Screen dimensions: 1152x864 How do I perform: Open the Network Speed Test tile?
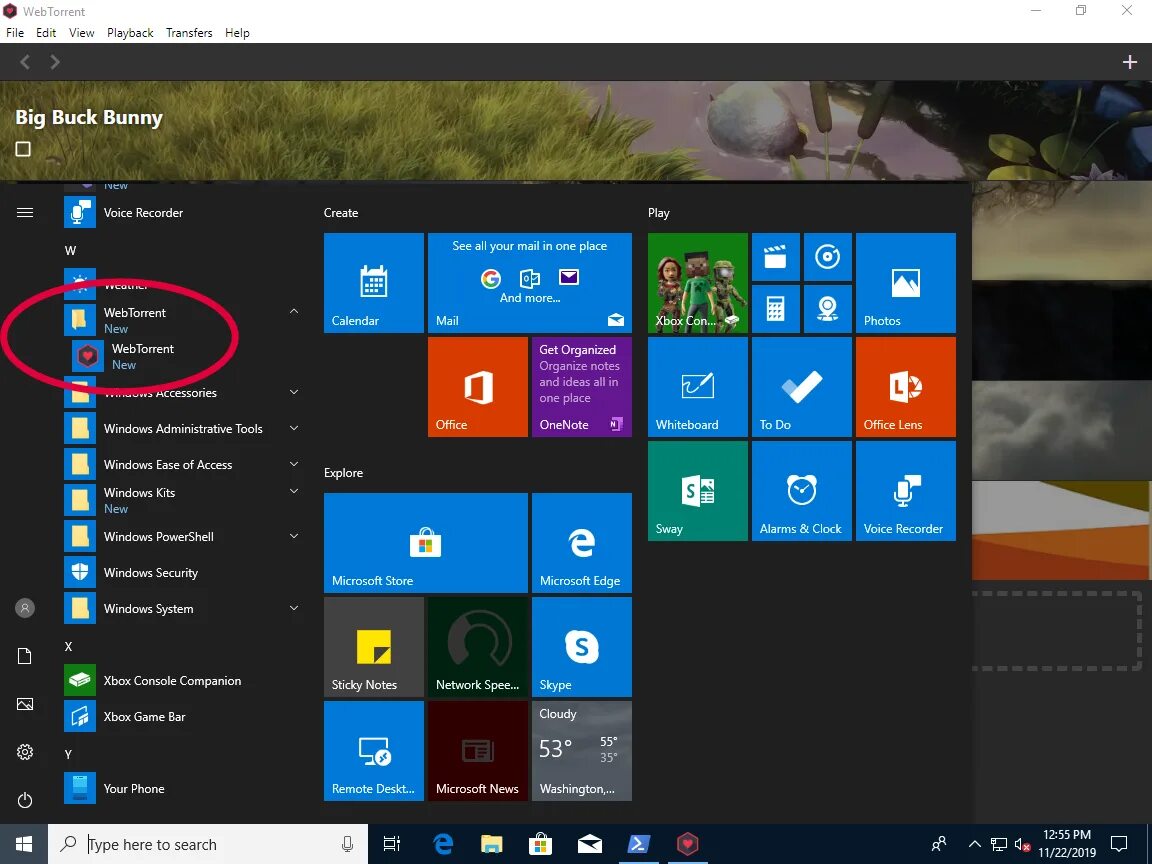478,647
